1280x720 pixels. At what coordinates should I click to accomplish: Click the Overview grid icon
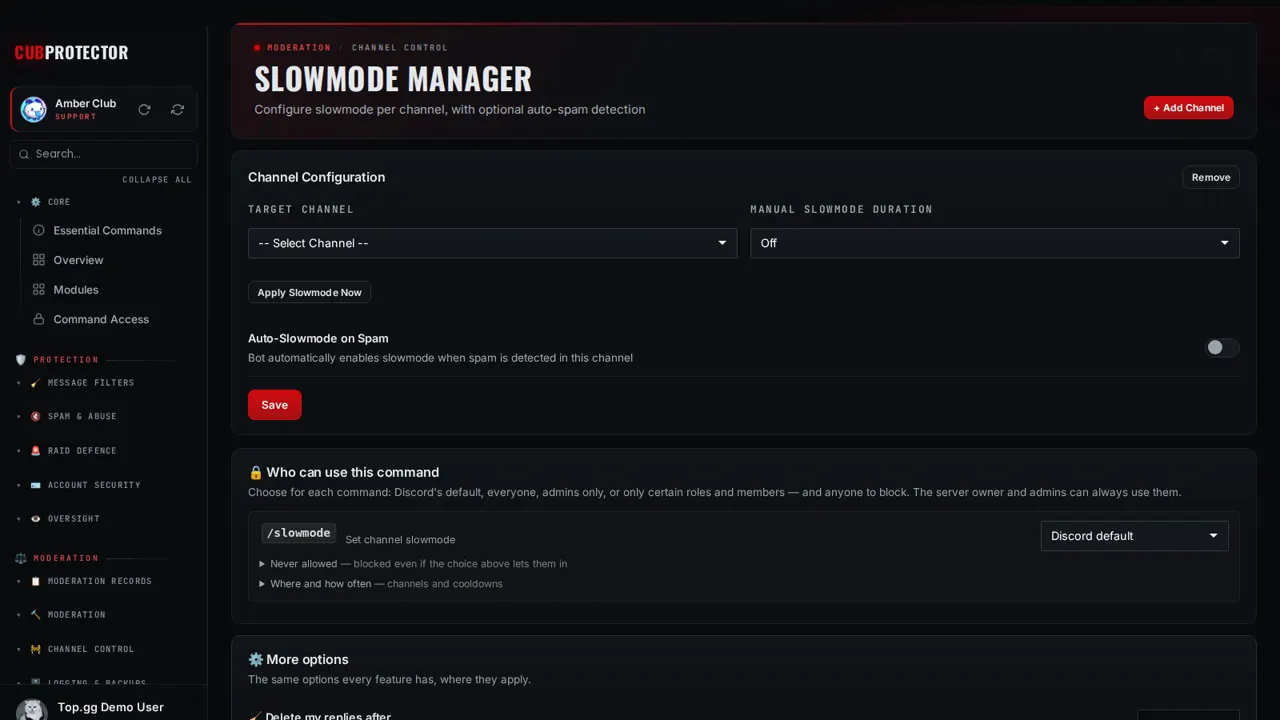(39, 260)
